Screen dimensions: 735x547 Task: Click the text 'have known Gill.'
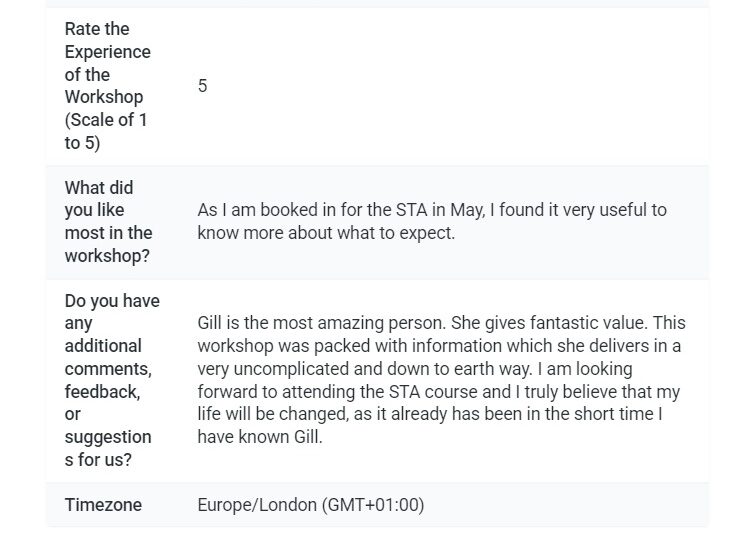tap(260, 437)
